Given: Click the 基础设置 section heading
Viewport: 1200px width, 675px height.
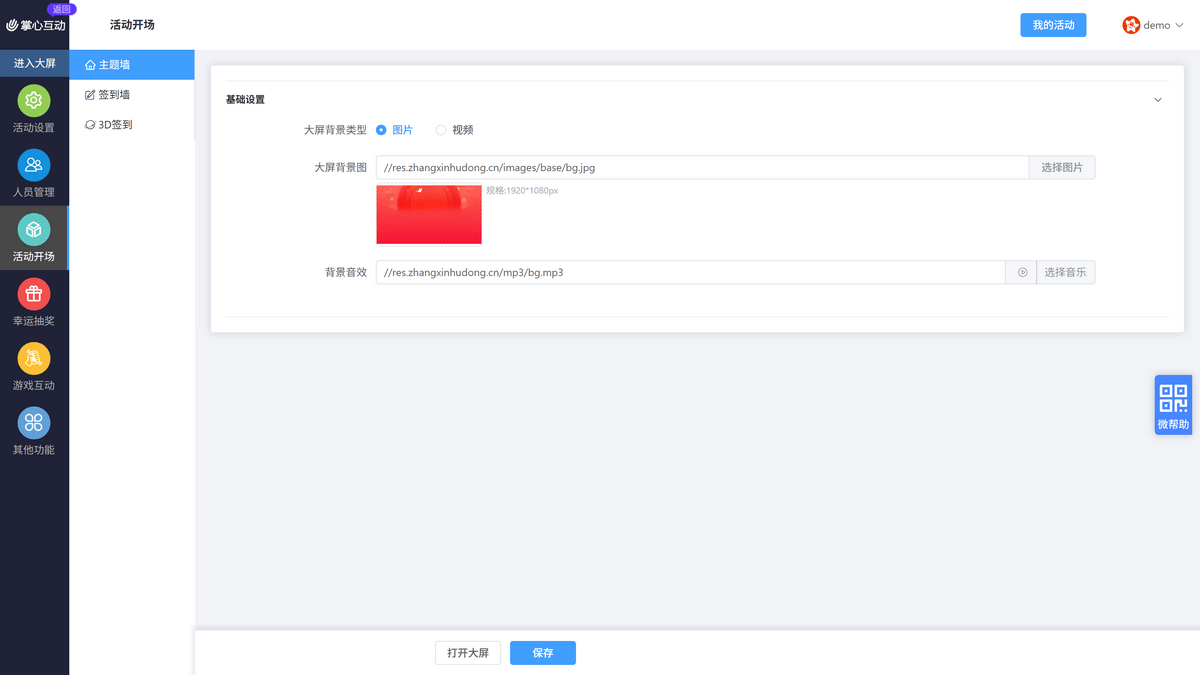Looking at the screenshot, I should 245,100.
